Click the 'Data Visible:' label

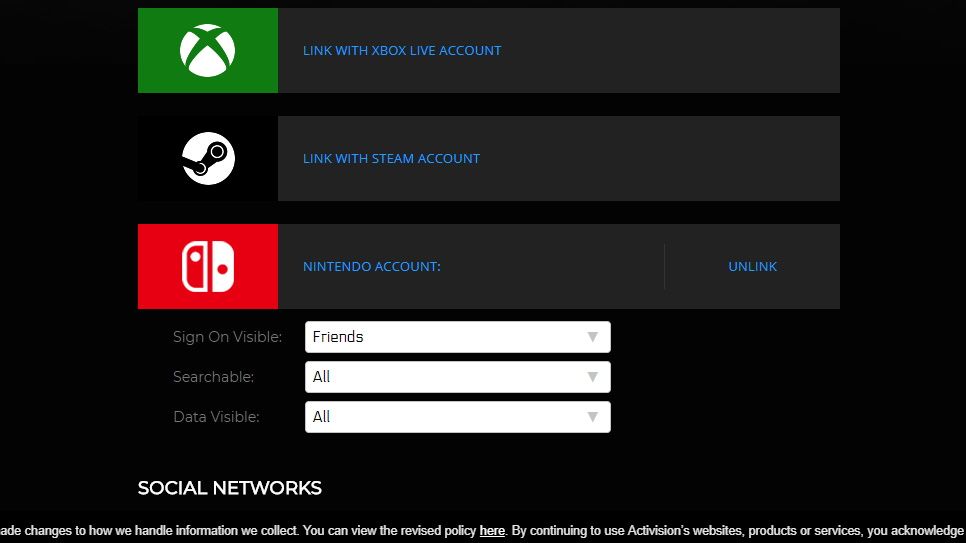tap(216, 417)
